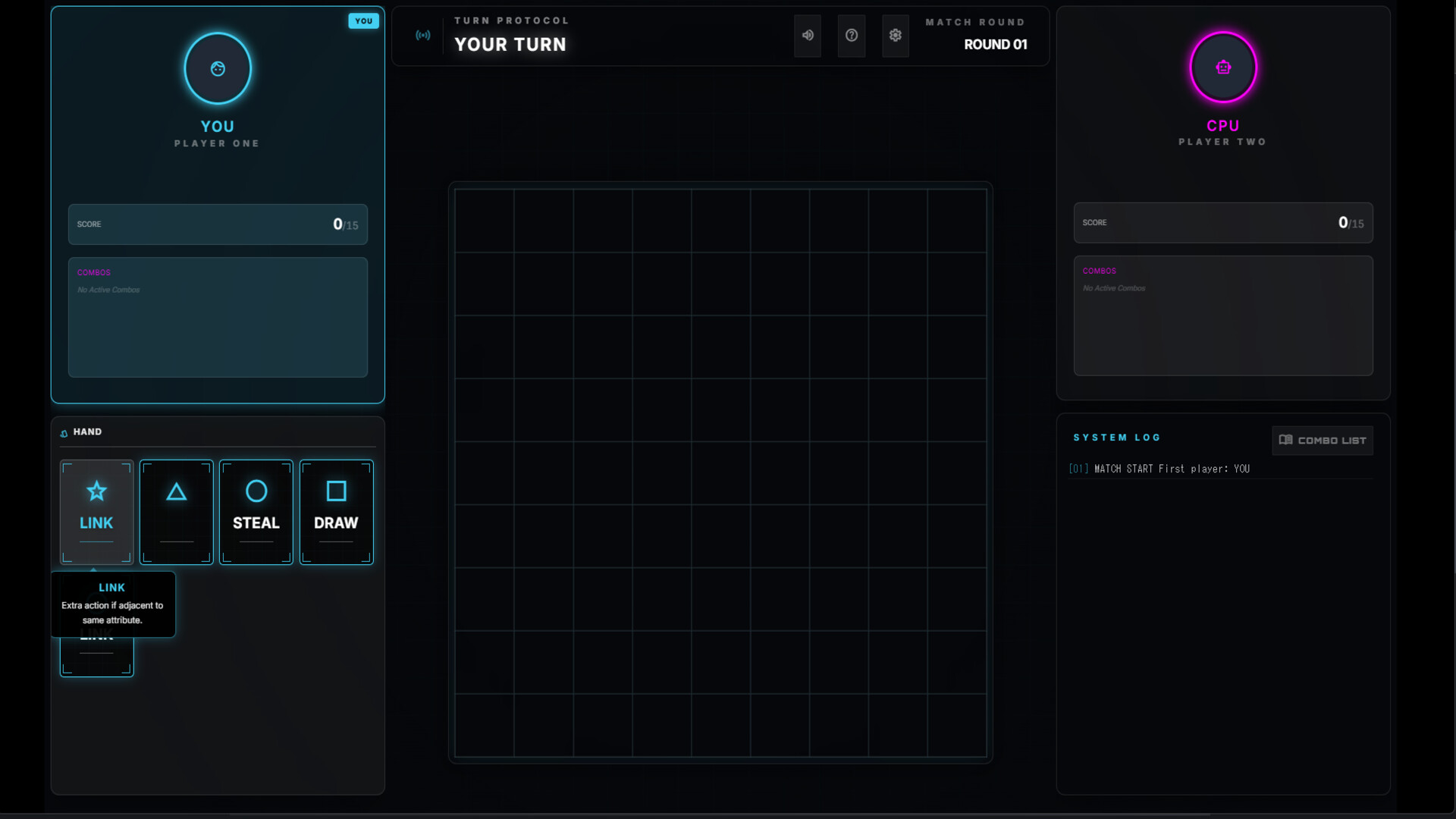Click the 'MATCH START First player: YOU' log entry
1456x819 pixels.
pos(1172,469)
